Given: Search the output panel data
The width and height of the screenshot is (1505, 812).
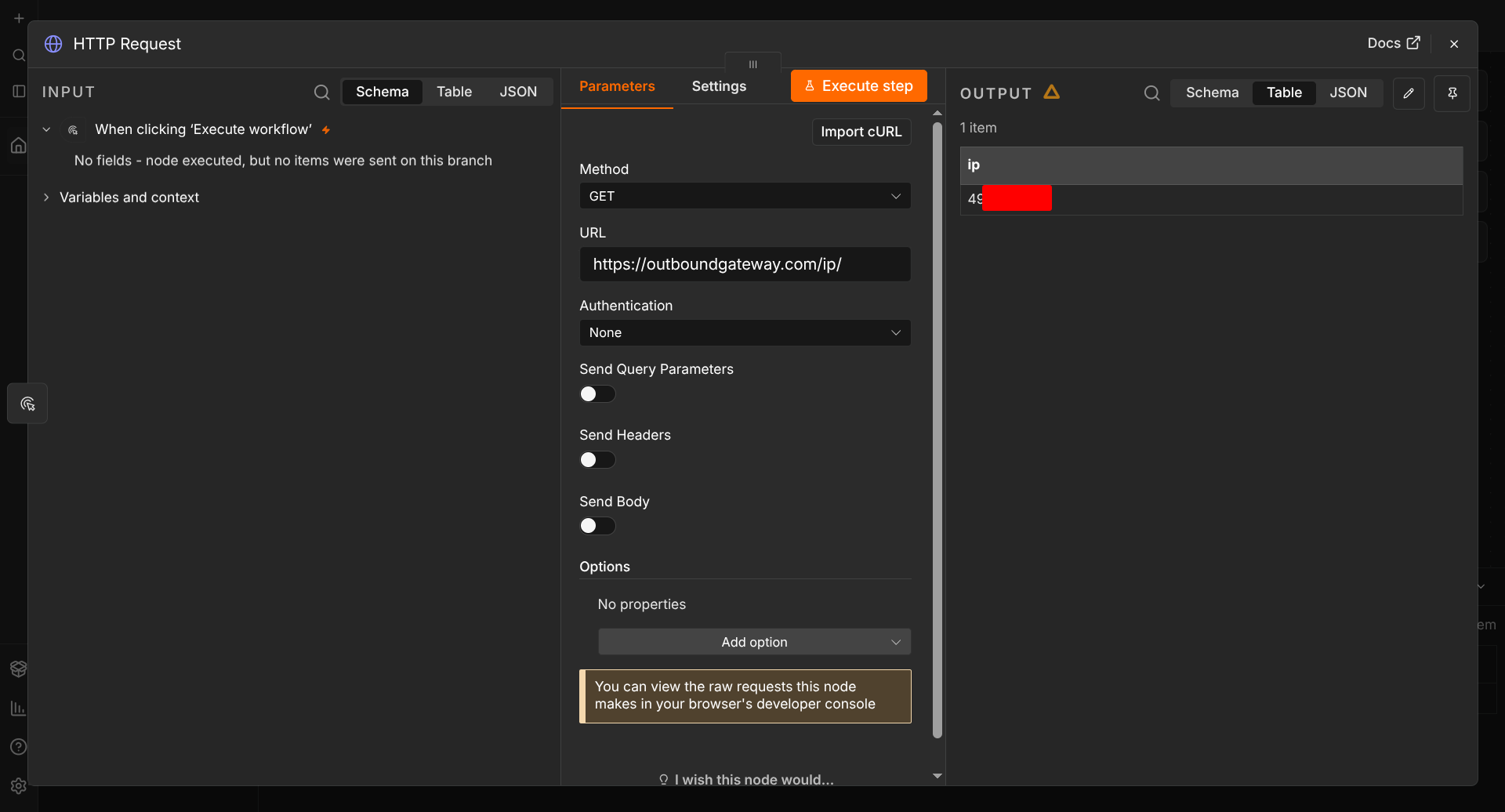Looking at the screenshot, I should [x=1151, y=93].
